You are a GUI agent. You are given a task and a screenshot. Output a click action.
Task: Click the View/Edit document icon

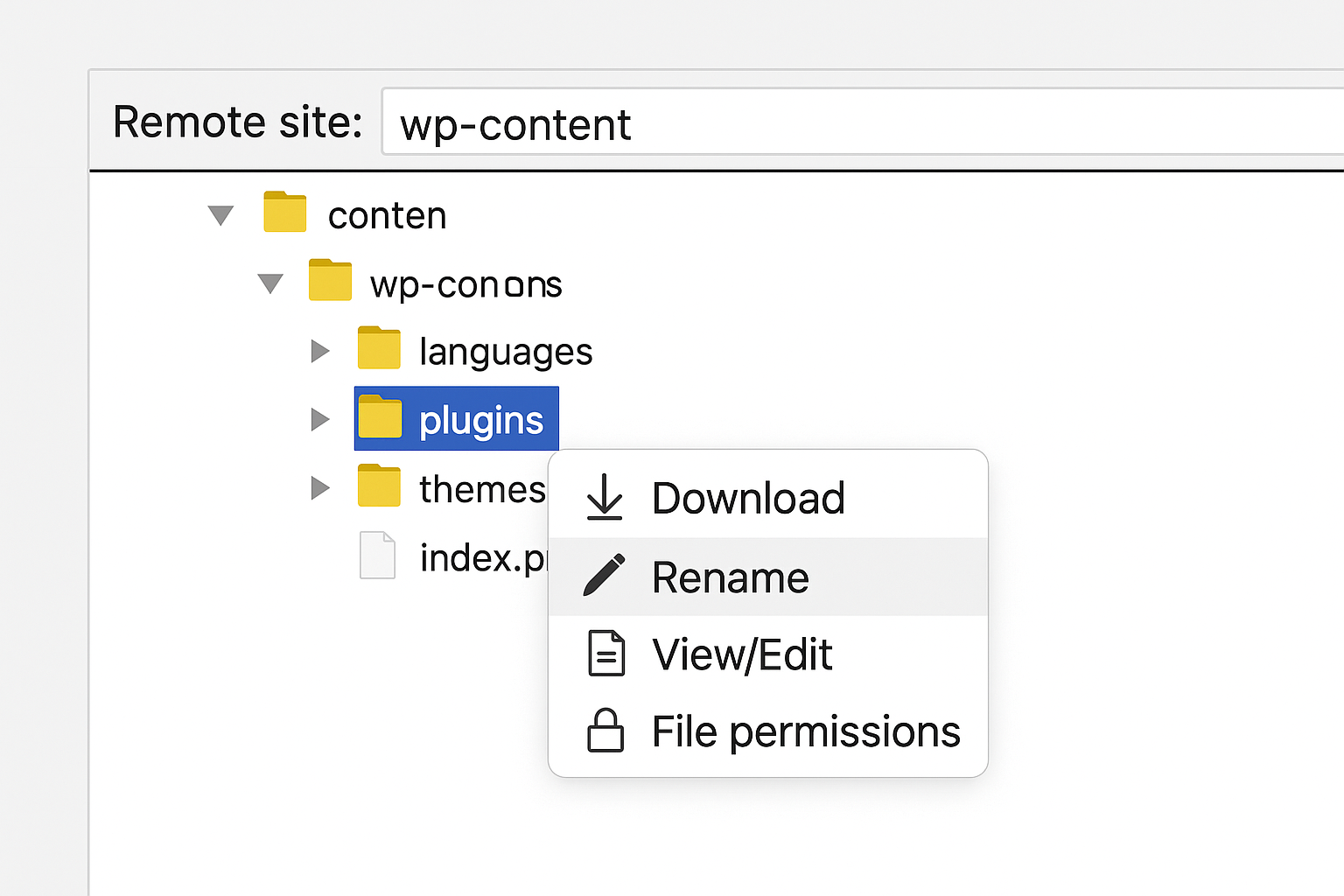click(x=605, y=654)
